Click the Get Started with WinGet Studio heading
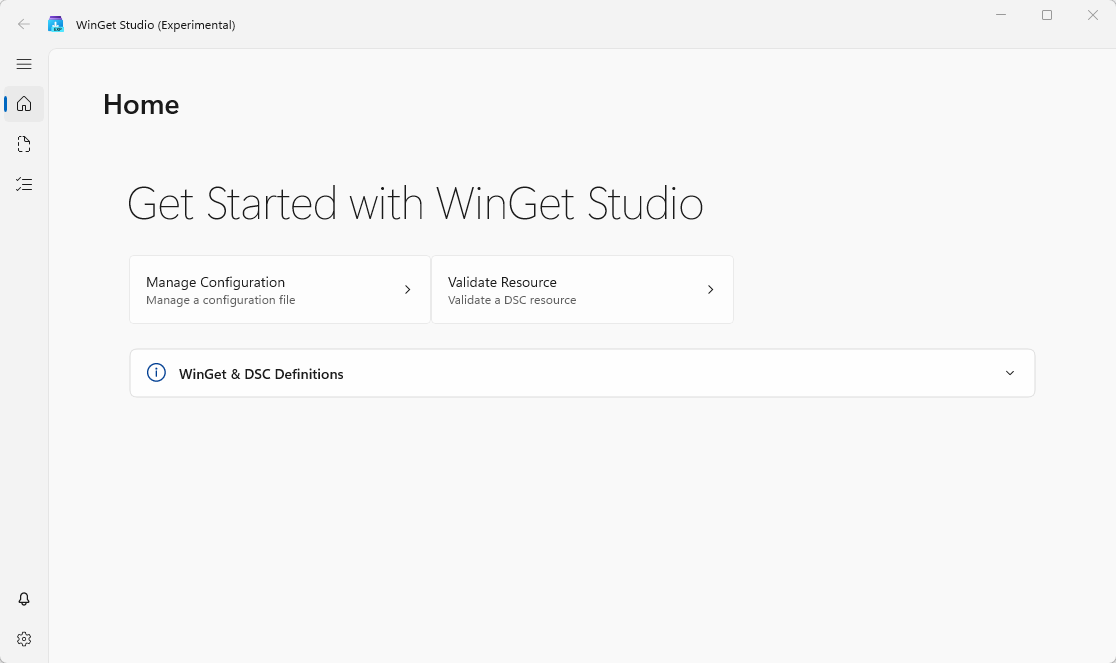Image resolution: width=1116 pixels, height=663 pixels. (415, 204)
